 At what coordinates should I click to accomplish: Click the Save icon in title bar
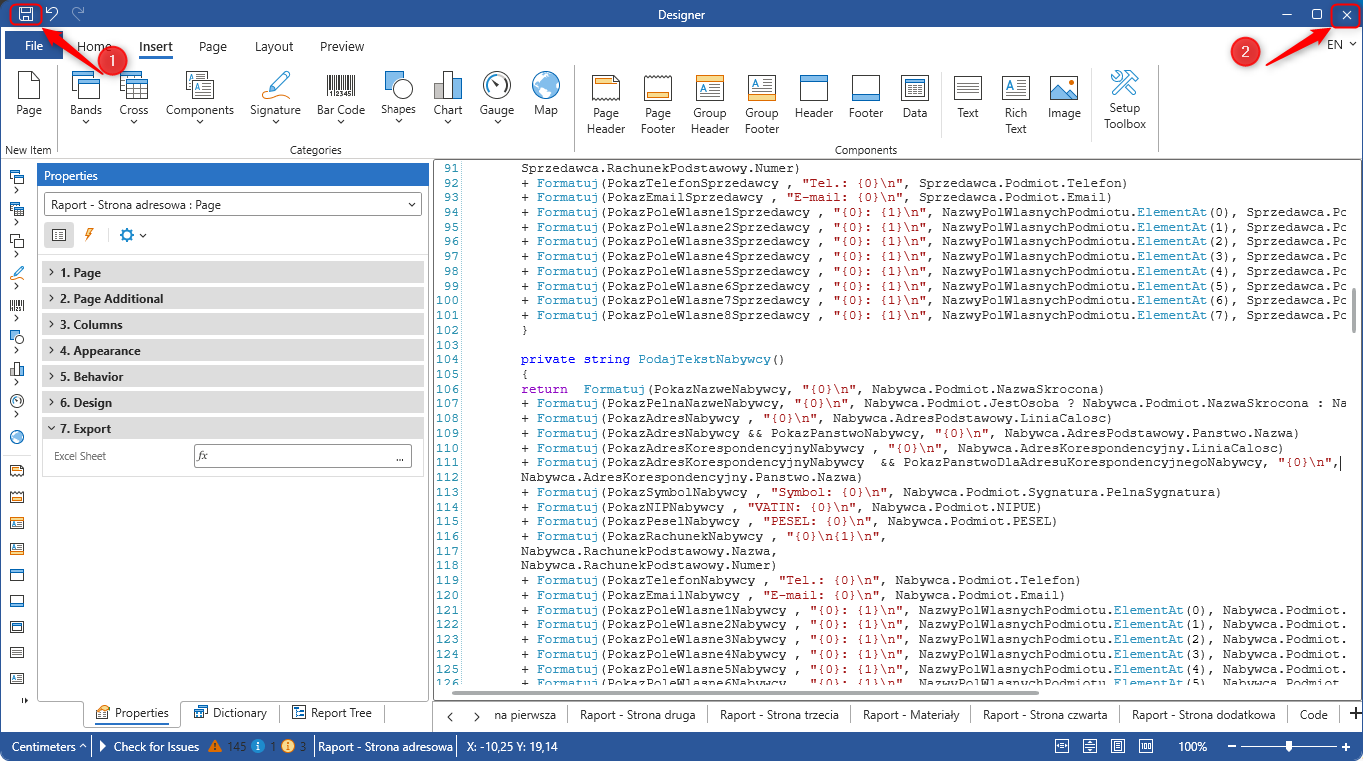point(26,15)
